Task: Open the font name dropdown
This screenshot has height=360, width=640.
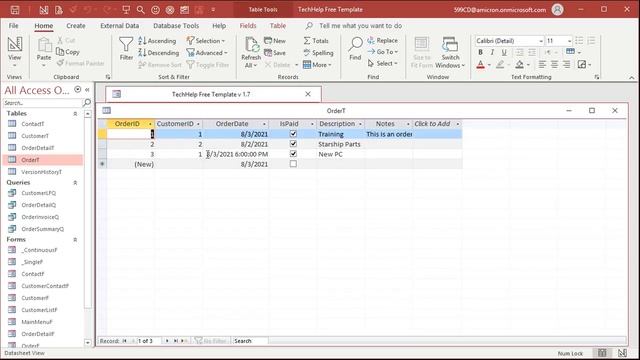Action: click(x=541, y=41)
